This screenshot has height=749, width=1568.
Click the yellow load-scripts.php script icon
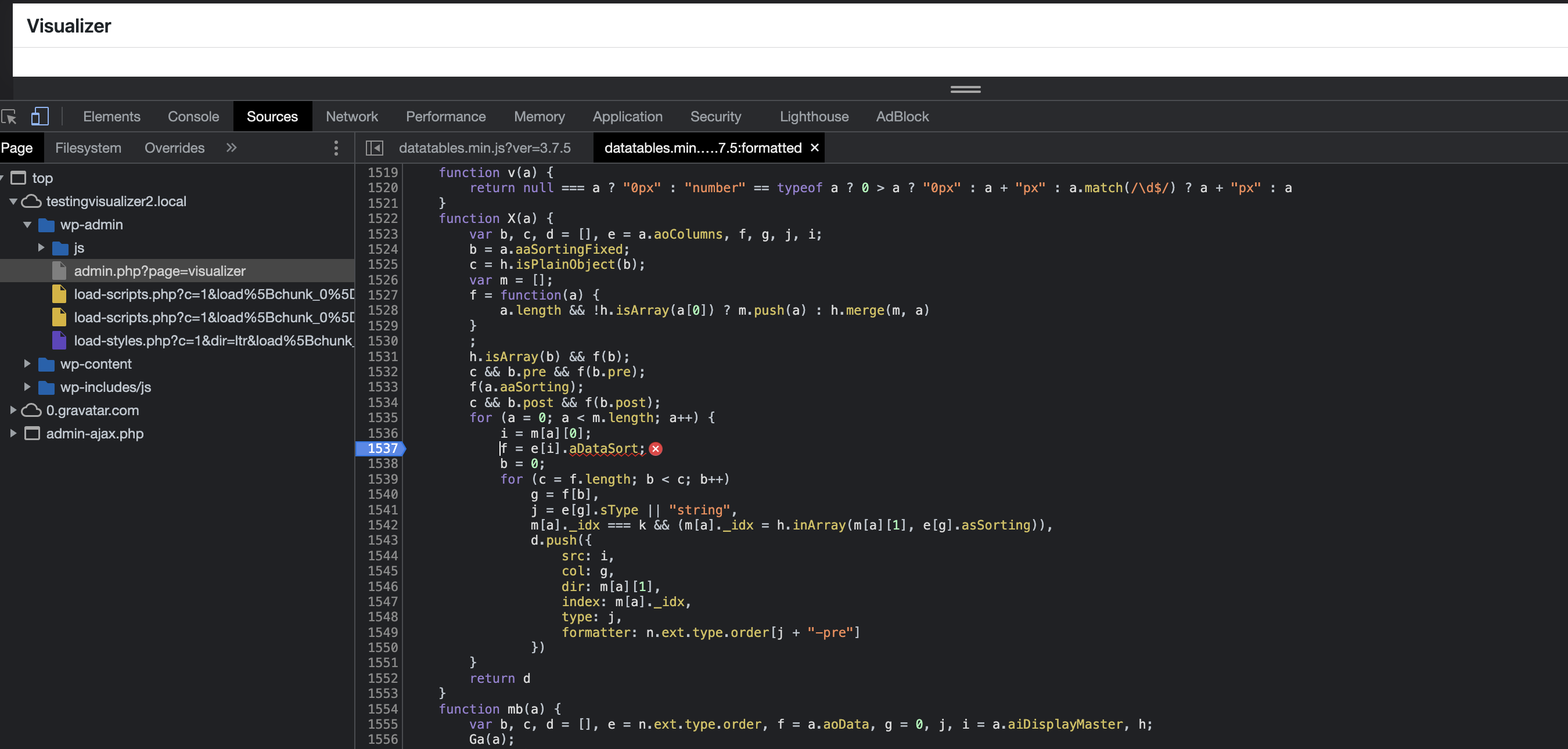[x=59, y=294]
